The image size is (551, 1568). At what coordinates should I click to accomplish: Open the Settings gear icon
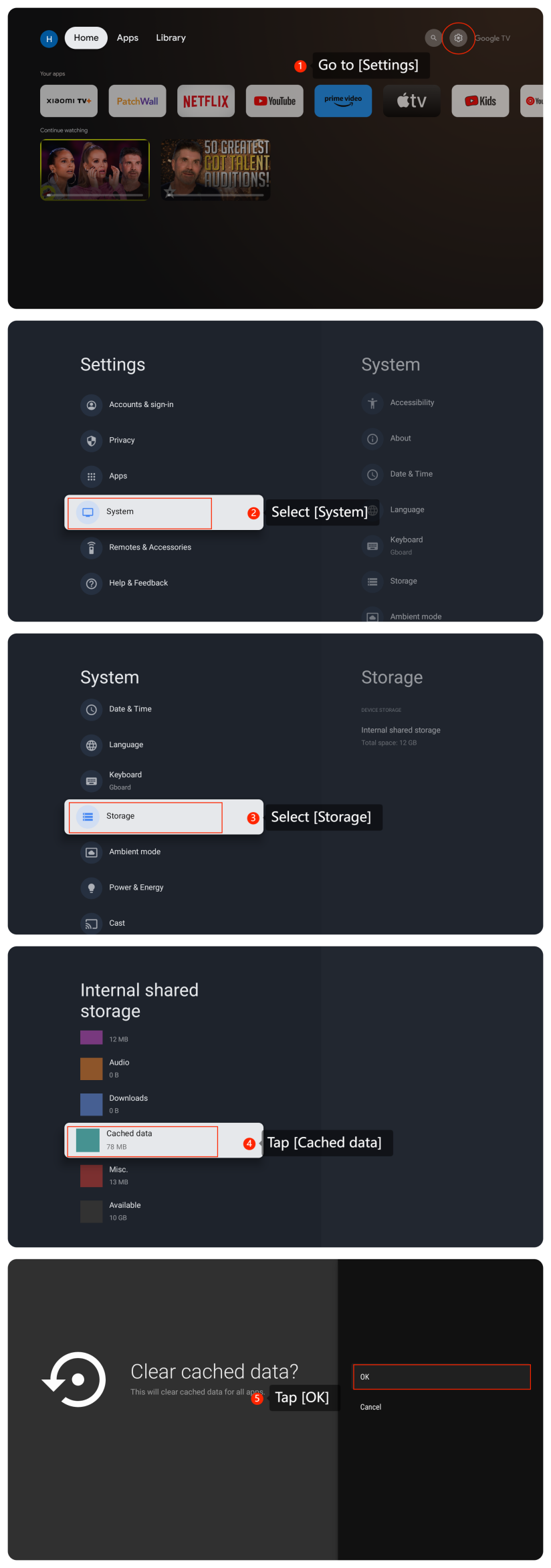point(458,38)
